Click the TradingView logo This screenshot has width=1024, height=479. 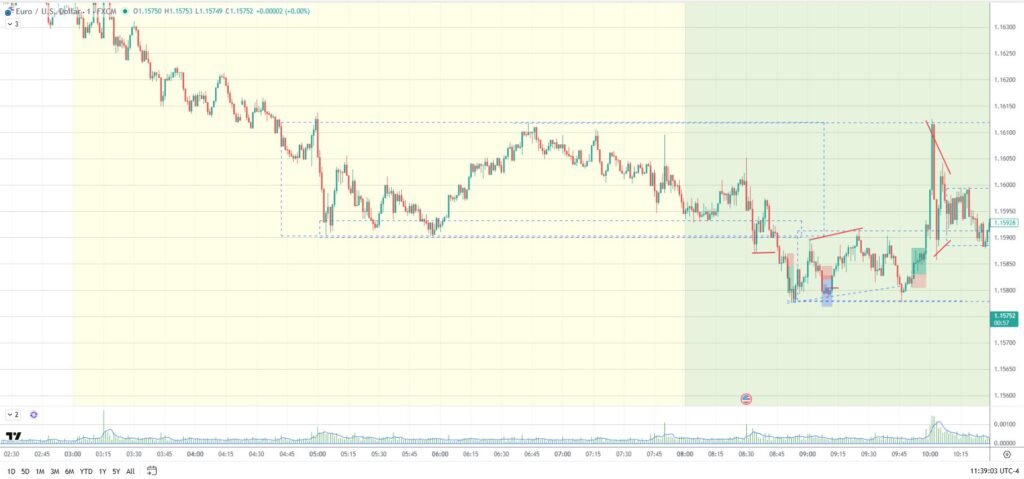(x=13, y=436)
